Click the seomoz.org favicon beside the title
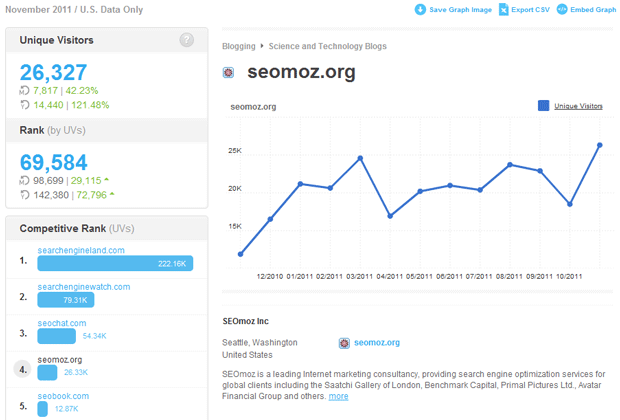 tap(229, 73)
